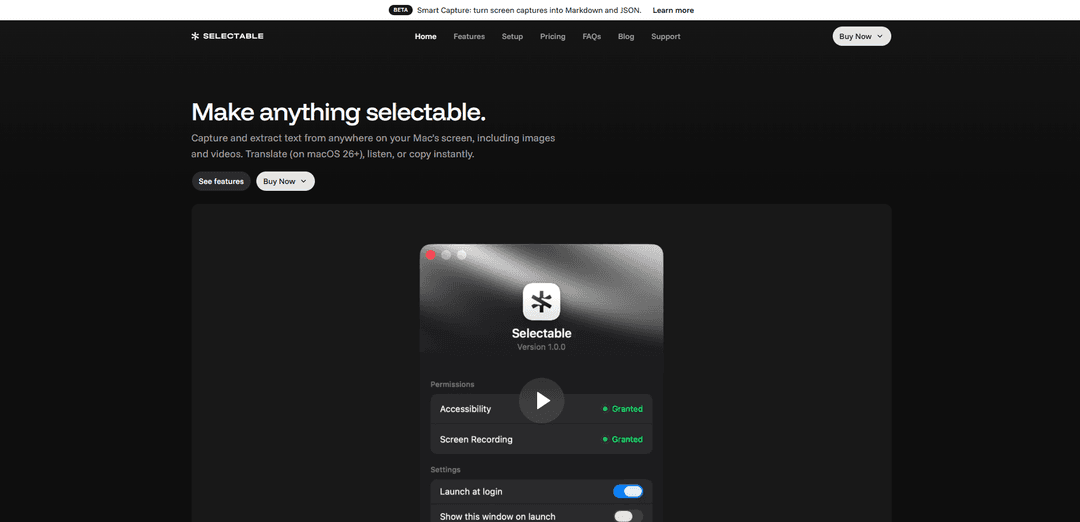Click the Permissions section label

(453, 384)
